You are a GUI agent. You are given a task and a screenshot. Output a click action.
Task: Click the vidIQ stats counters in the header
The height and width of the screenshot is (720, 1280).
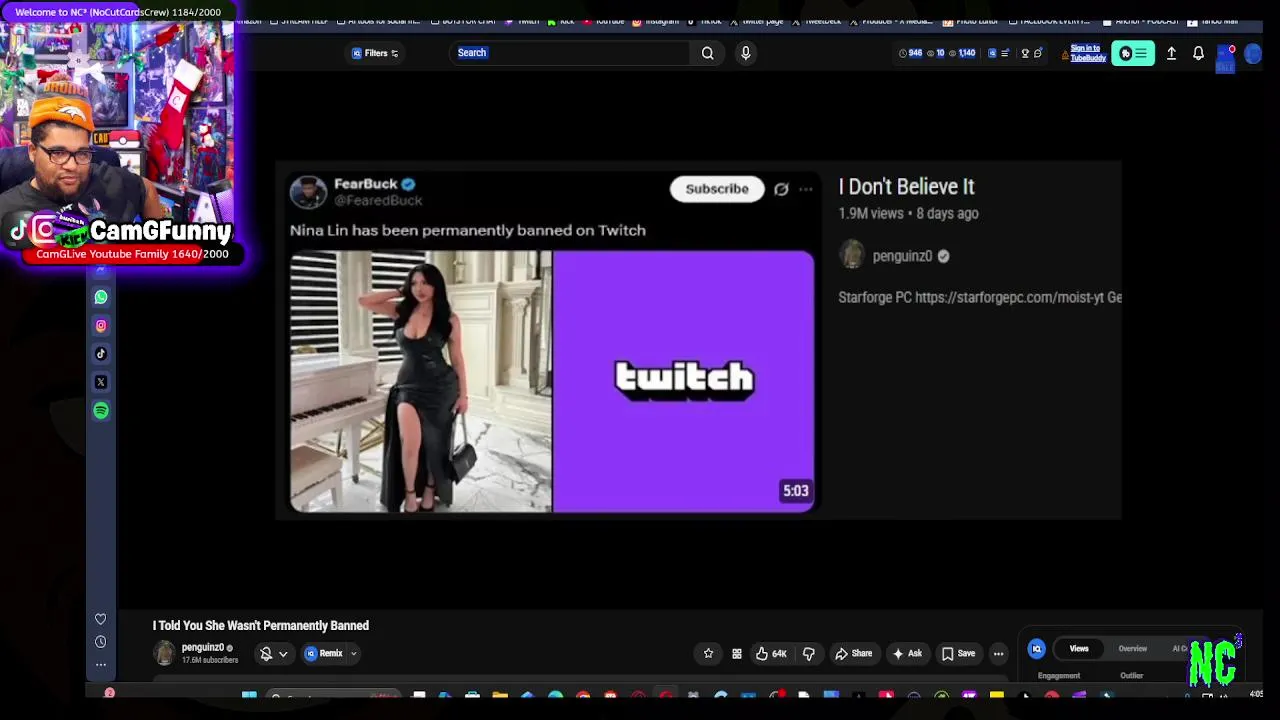tap(937, 53)
